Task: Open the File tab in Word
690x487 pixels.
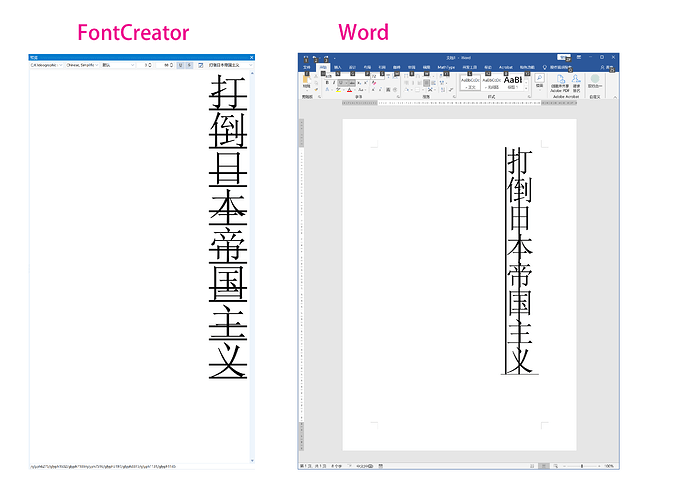Action: pos(307,67)
